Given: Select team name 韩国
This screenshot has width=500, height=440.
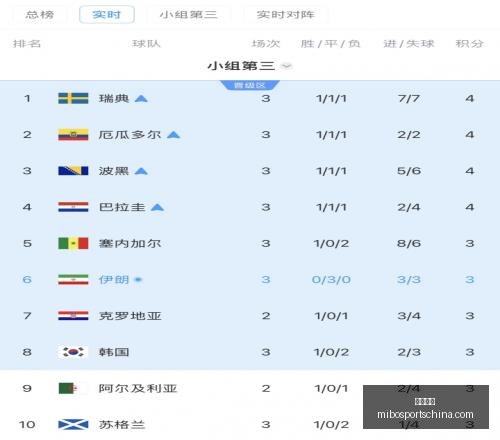Looking at the screenshot, I should click(x=114, y=352).
